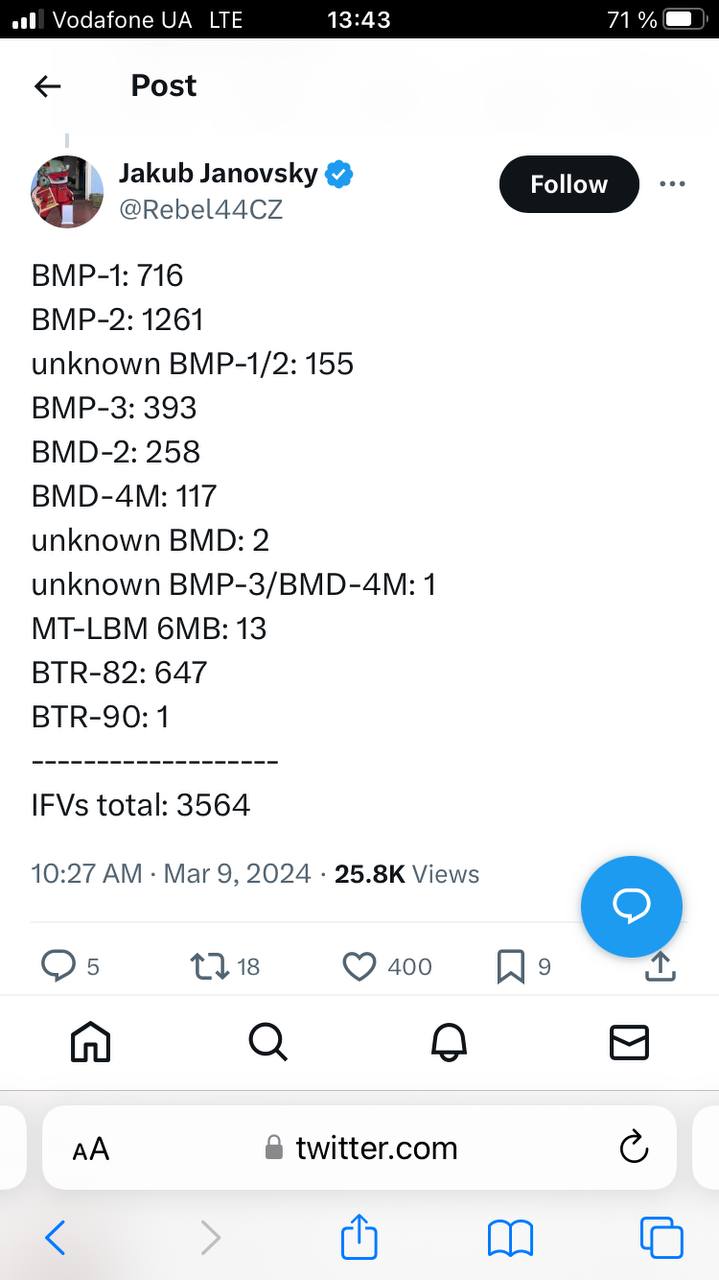Open Safari's share sheet
Screen dimensions: 719x1280
coord(359,1239)
